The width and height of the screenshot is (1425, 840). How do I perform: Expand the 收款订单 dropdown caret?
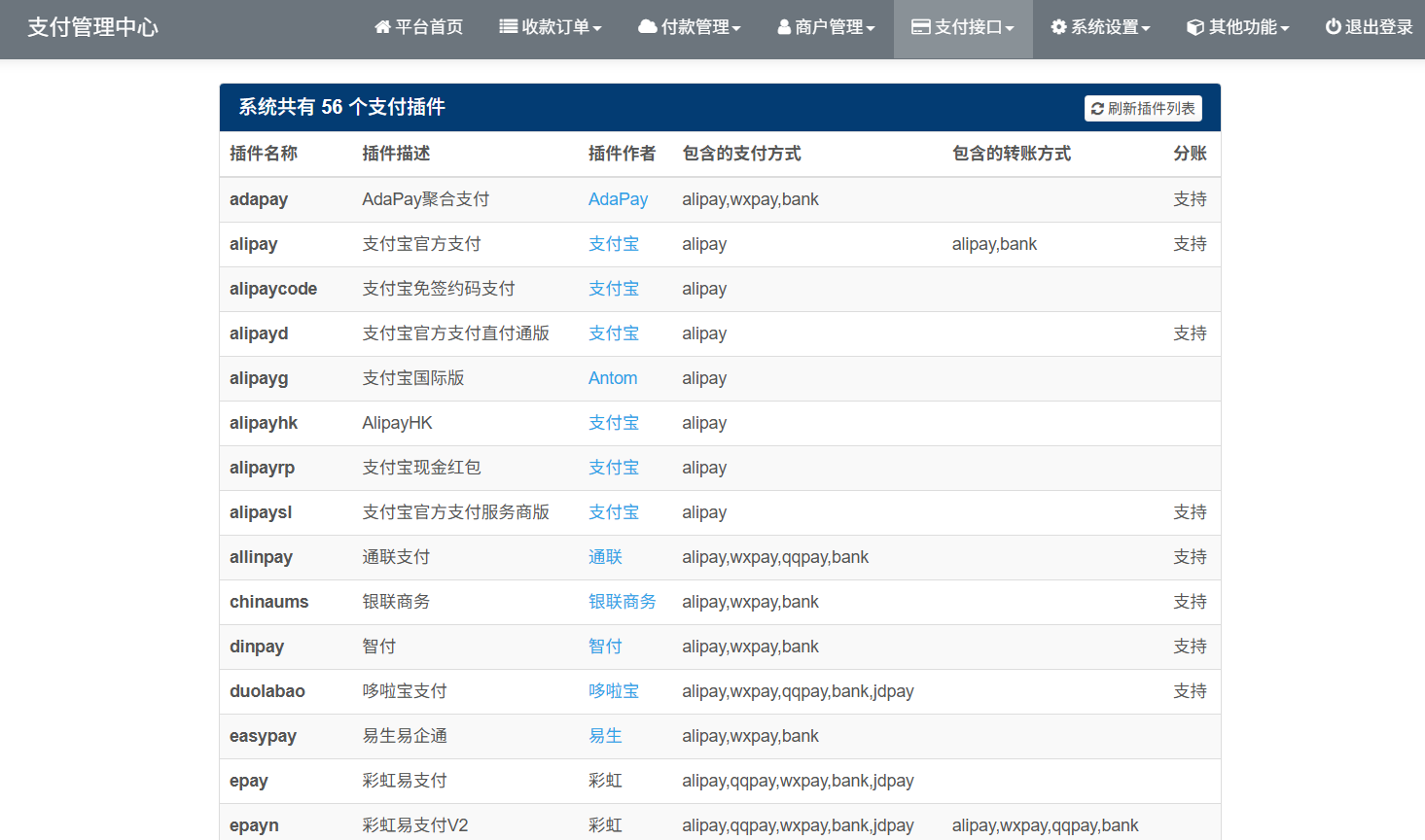597,28
